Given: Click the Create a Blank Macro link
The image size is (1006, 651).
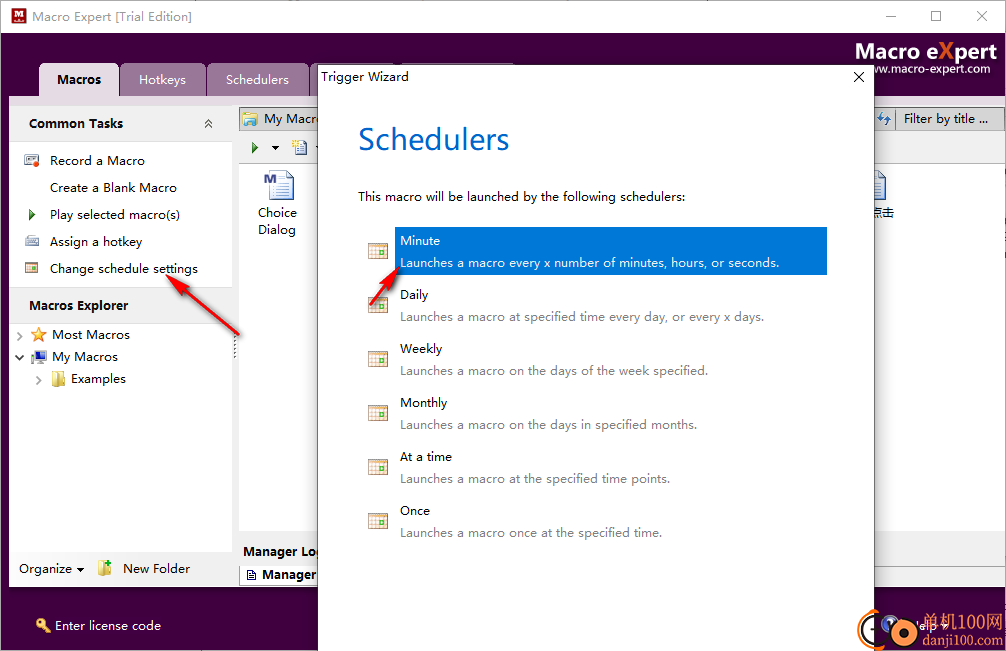Looking at the screenshot, I should coord(113,188).
